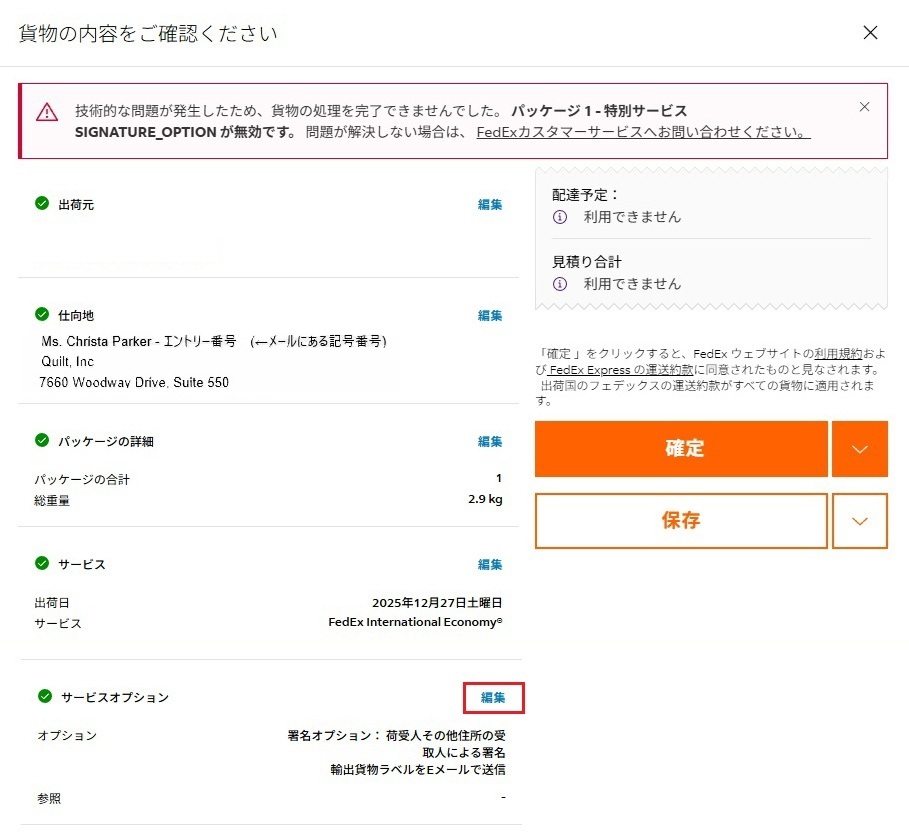Viewport: 909px width, 836px height.
Task: Open the FedExカスタマーサービスへお問い合わせください link
Action: [x=643, y=132]
